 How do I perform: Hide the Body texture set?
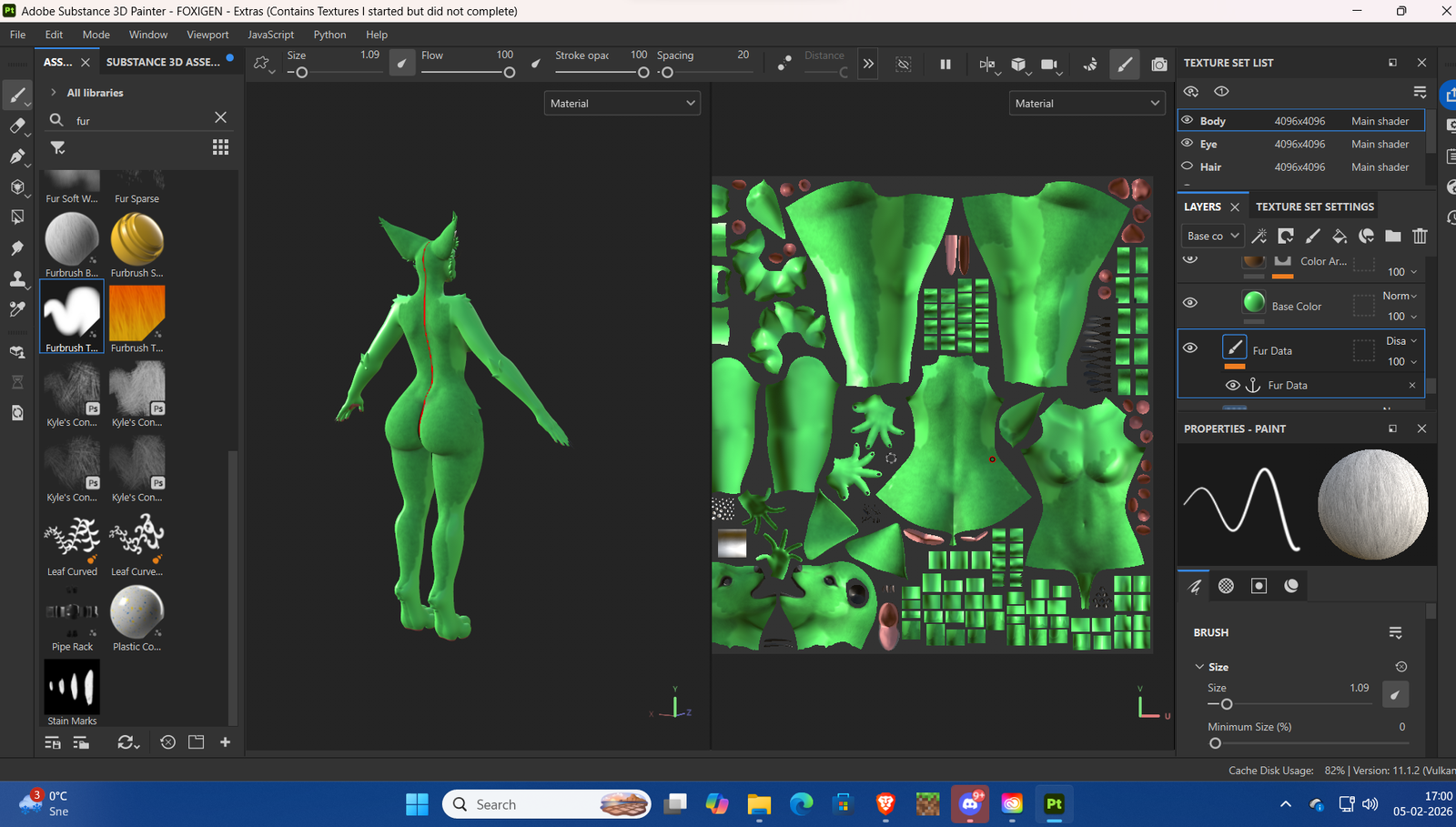(x=1187, y=120)
